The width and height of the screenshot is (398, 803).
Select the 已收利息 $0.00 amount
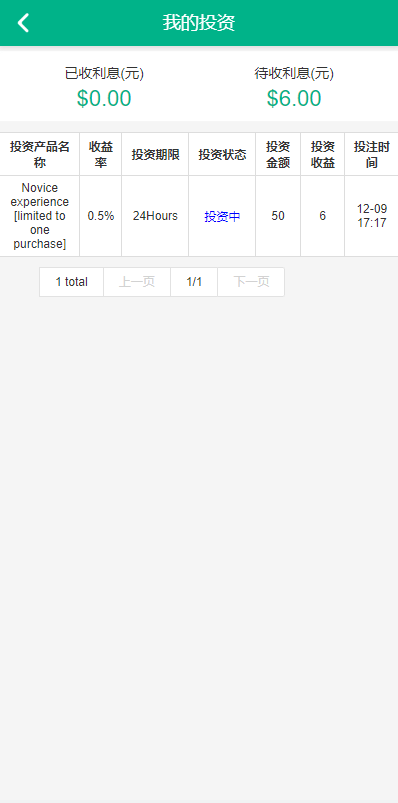104,98
